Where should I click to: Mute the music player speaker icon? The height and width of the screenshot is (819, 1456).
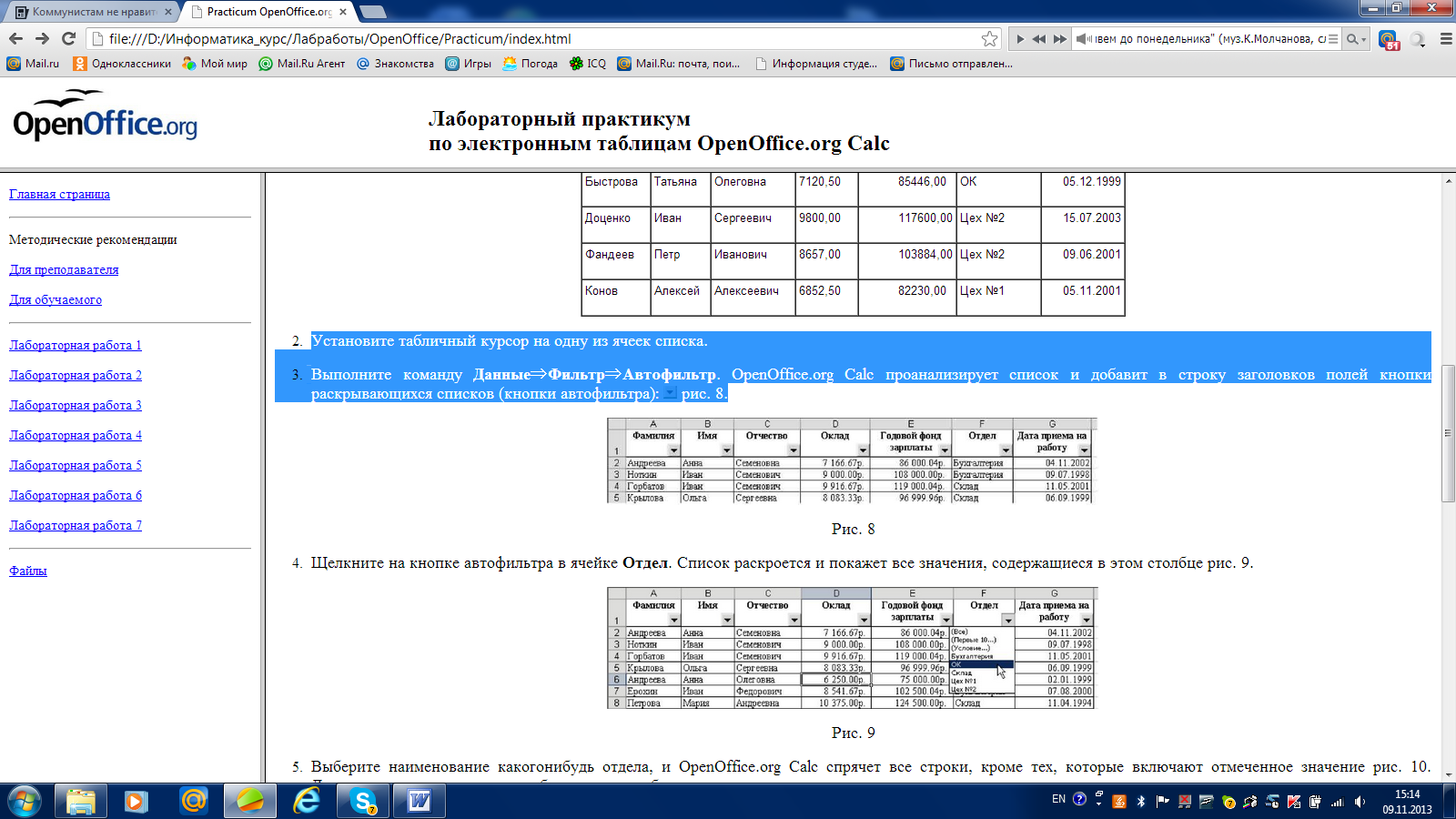pos(1082,39)
